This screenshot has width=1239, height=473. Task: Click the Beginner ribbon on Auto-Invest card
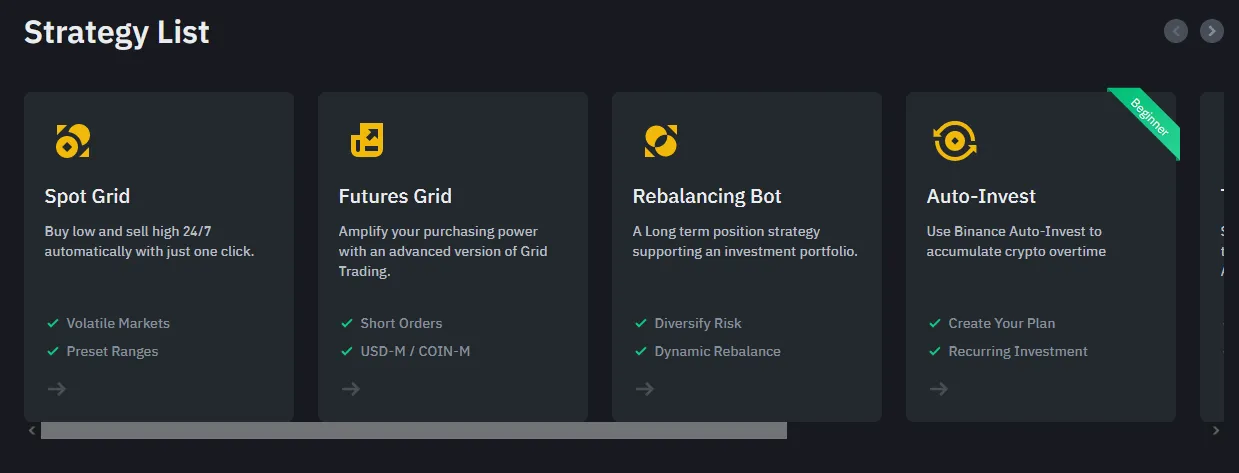click(x=1150, y=117)
